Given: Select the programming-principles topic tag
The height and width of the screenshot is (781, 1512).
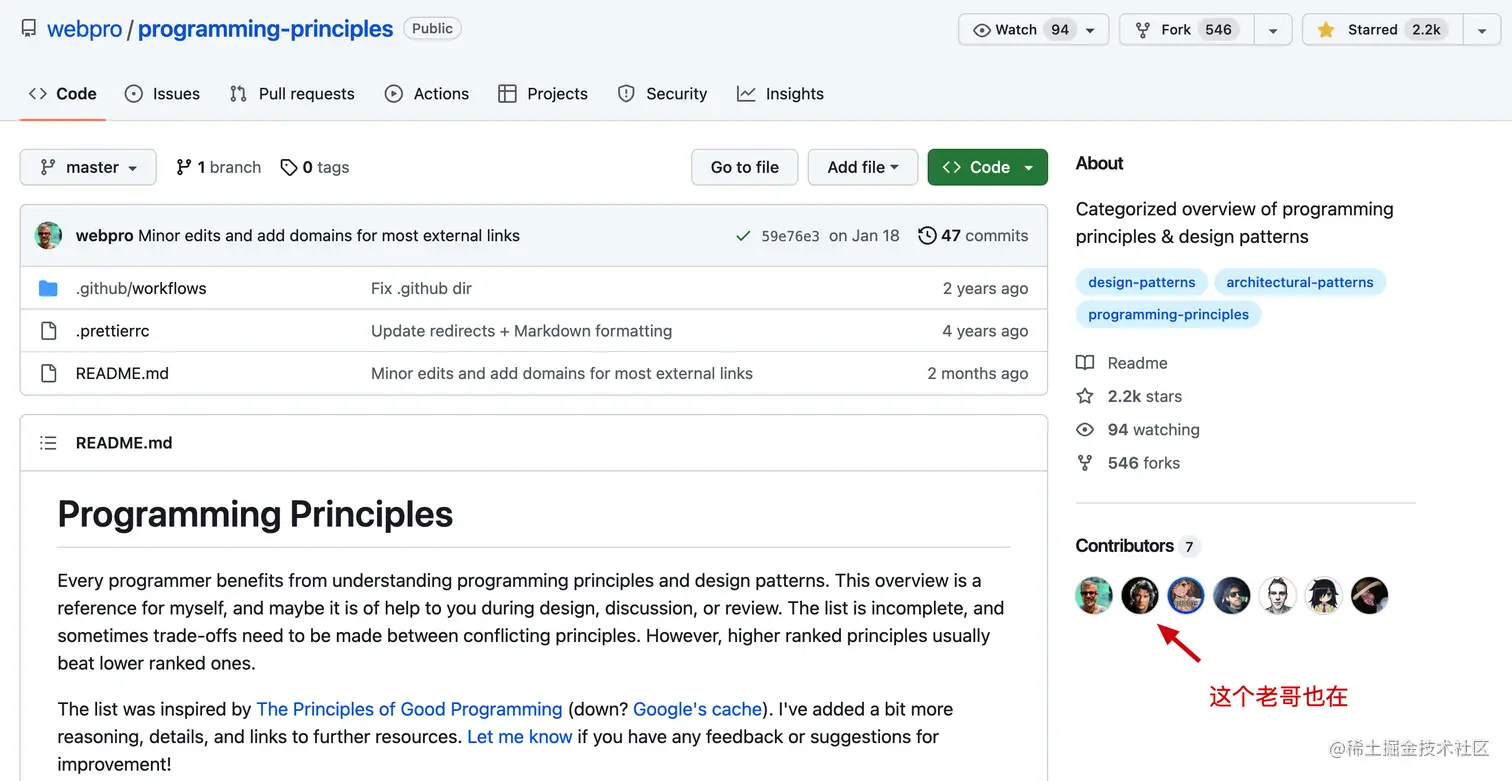Looking at the screenshot, I should [1168, 314].
